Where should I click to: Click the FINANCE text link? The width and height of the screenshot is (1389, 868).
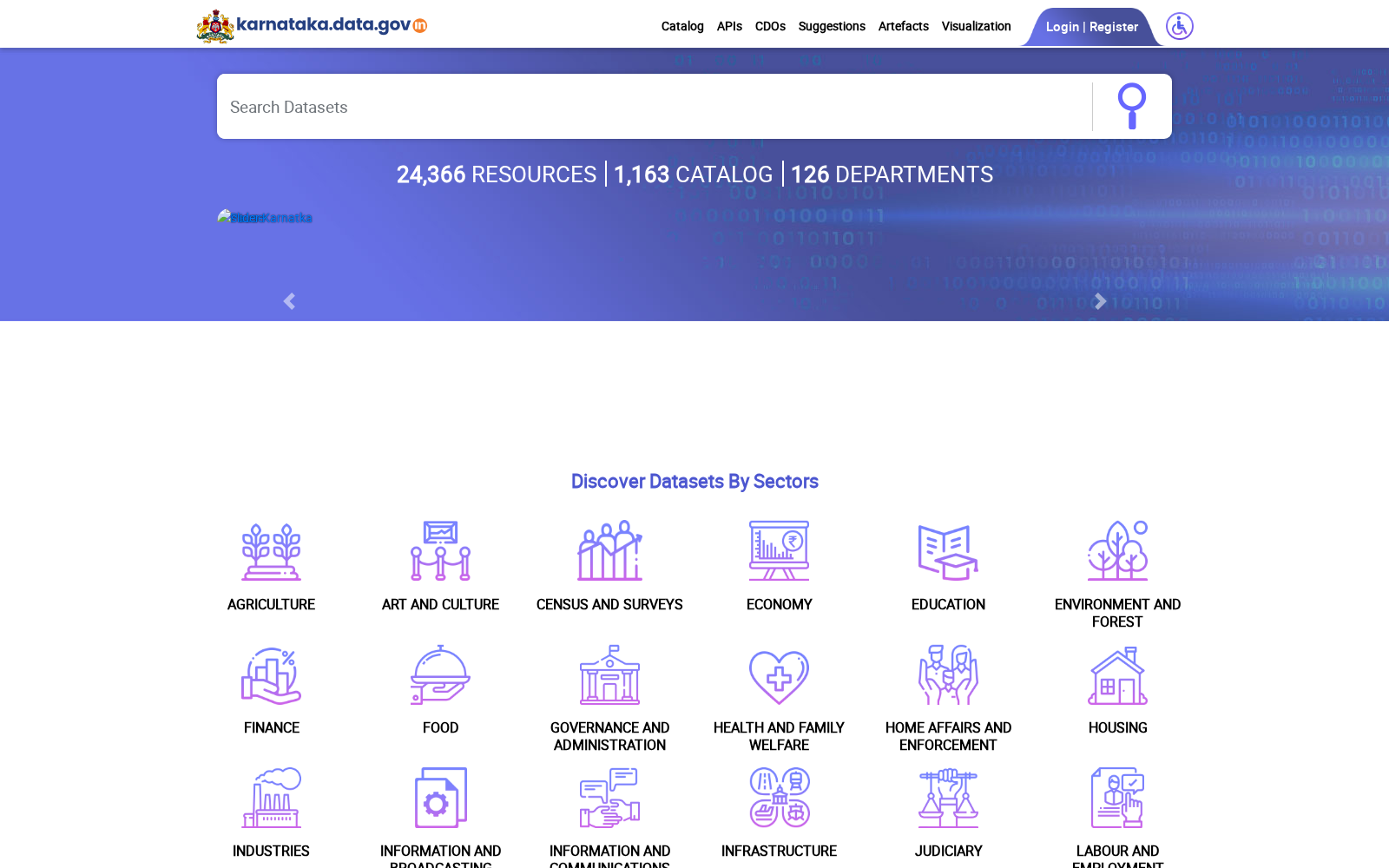(271, 727)
